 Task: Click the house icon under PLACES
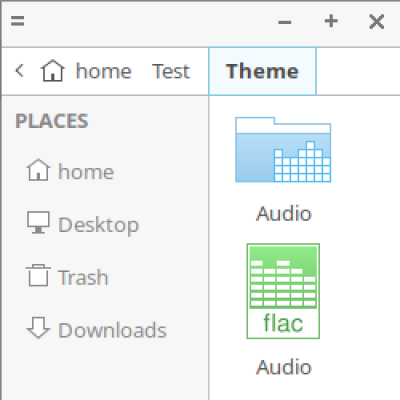coord(39,170)
